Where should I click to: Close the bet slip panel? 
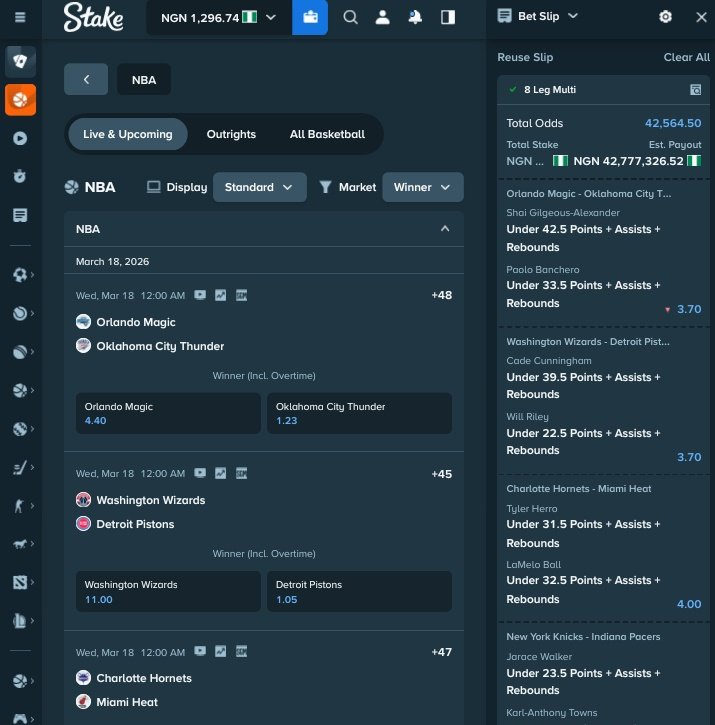pos(701,17)
